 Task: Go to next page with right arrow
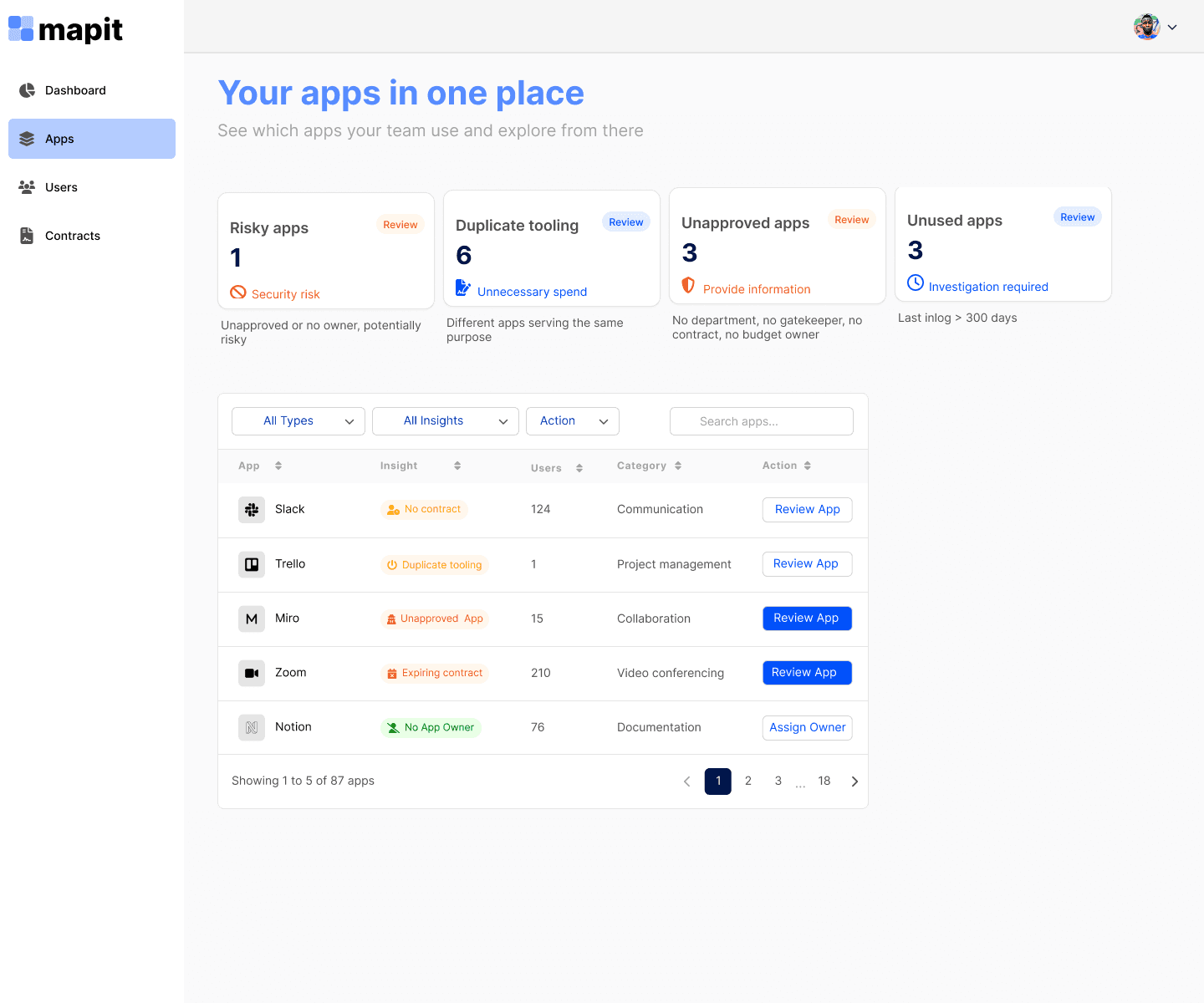855,782
